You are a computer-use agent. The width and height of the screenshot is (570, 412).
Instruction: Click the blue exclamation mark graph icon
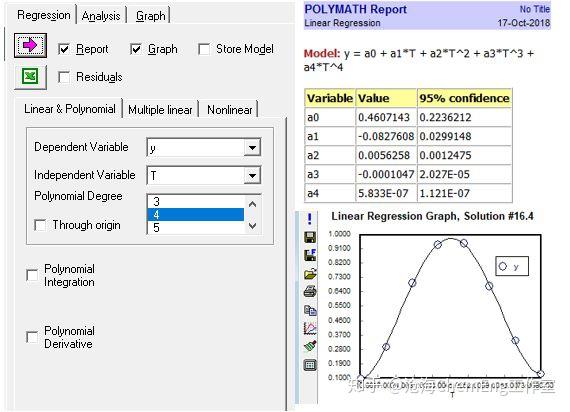(x=309, y=219)
